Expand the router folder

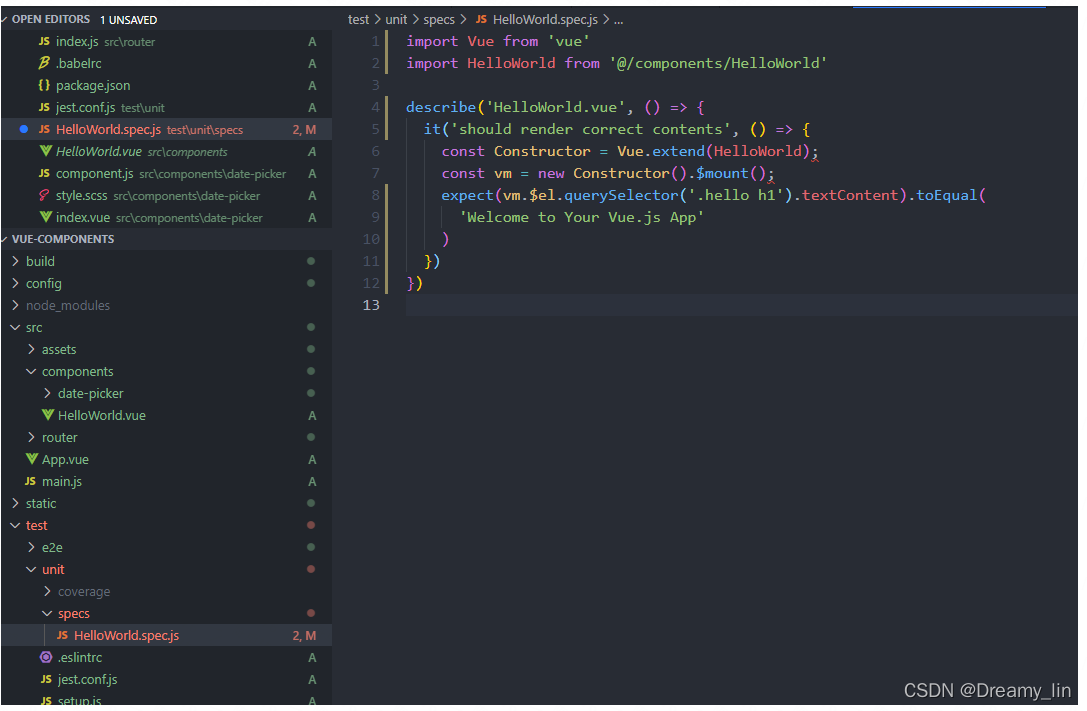click(x=31, y=437)
